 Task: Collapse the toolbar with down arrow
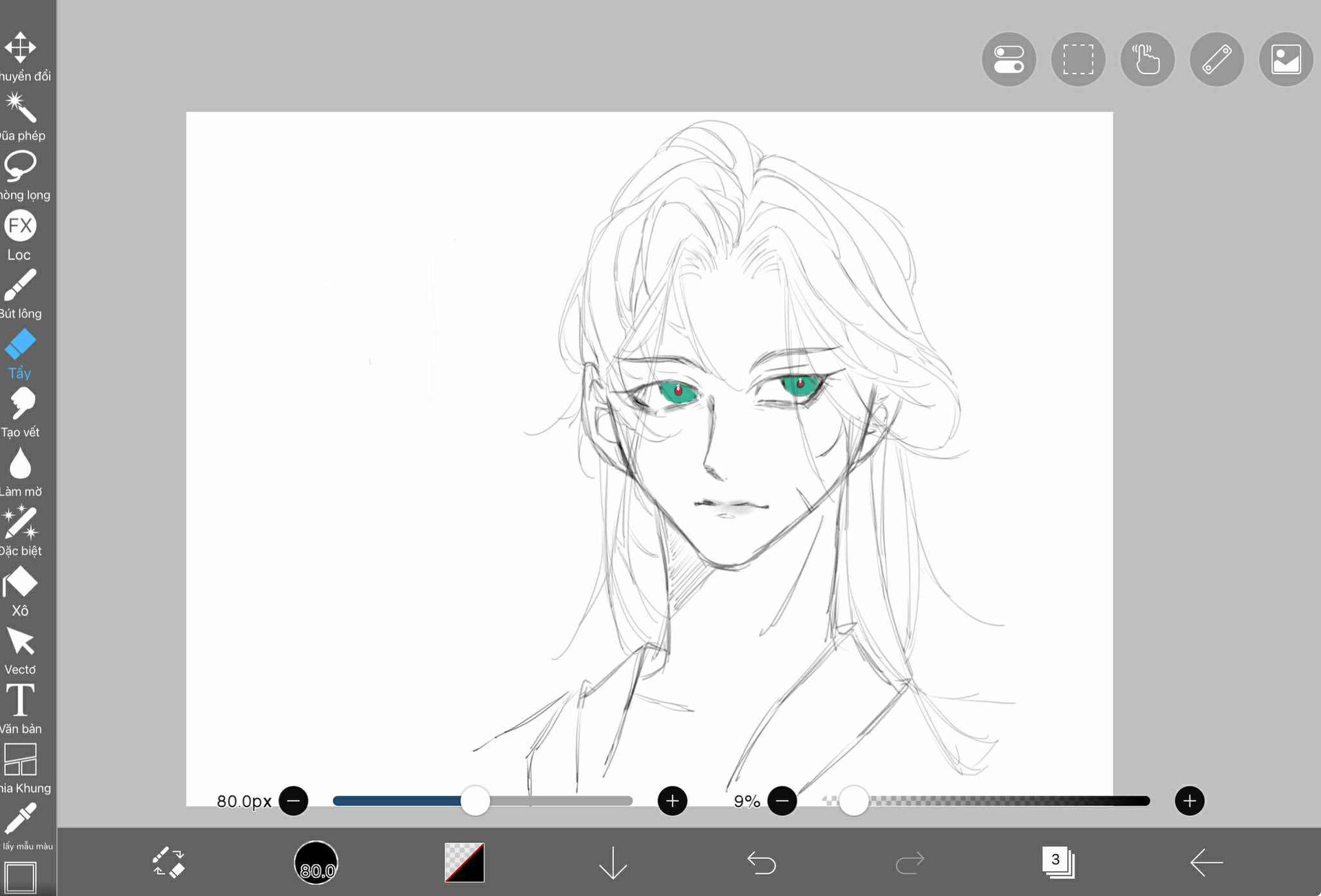tap(612, 862)
